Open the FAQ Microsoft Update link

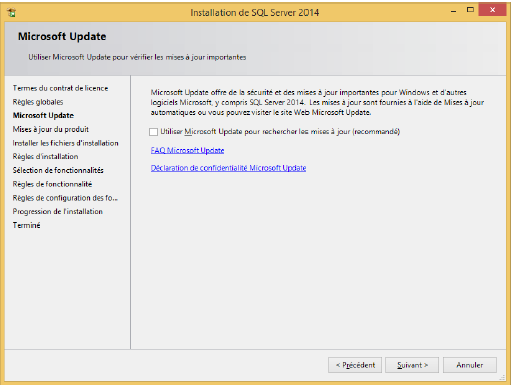pyautogui.click(x=187, y=150)
